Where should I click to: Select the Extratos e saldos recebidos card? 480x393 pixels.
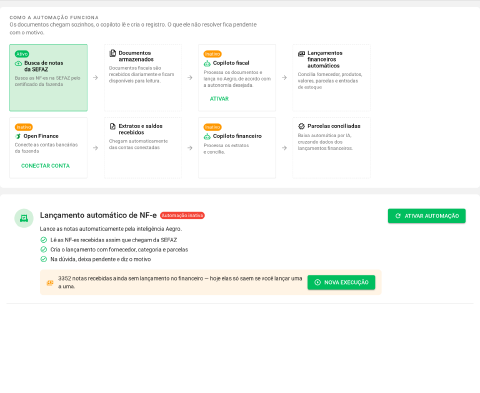tap(143, 148)
